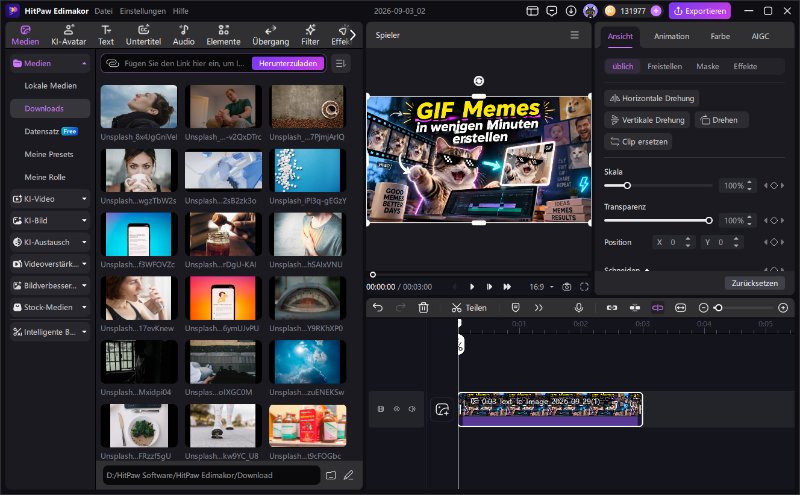Open the Text tool tab

(x=106, y=35)
